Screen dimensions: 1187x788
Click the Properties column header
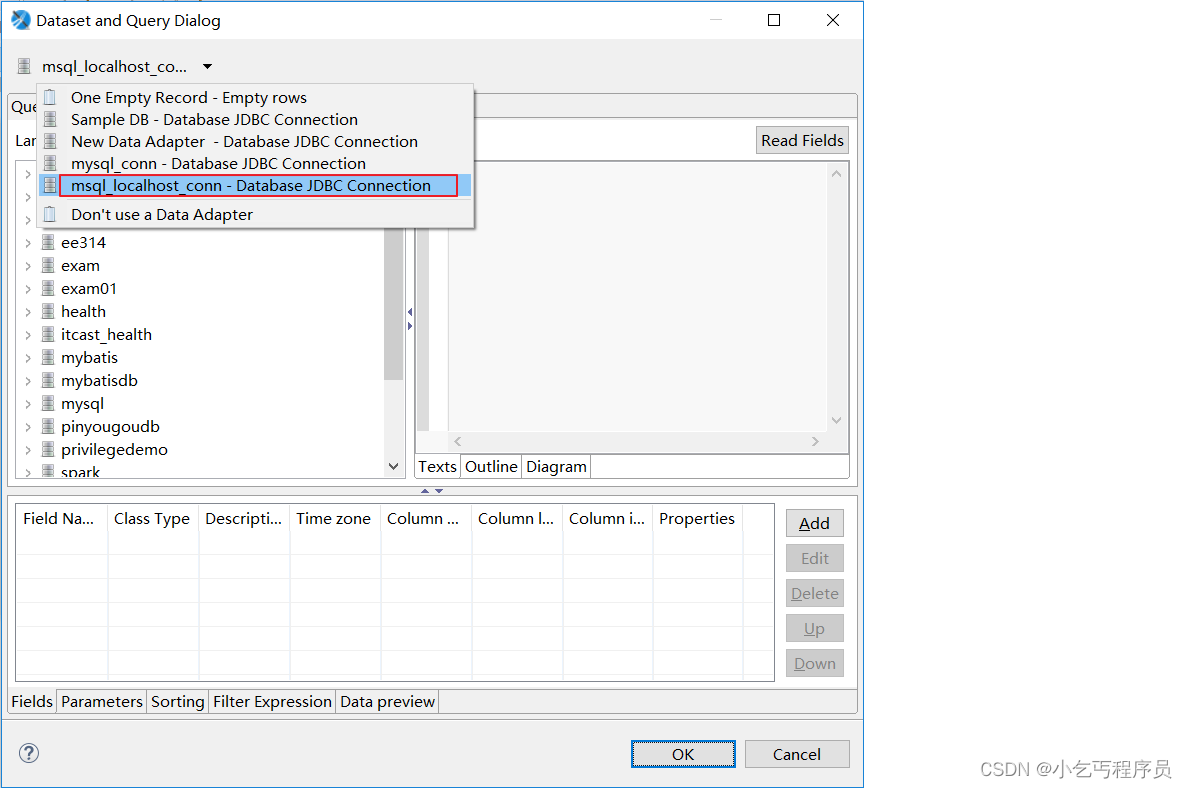pos(697,519)
